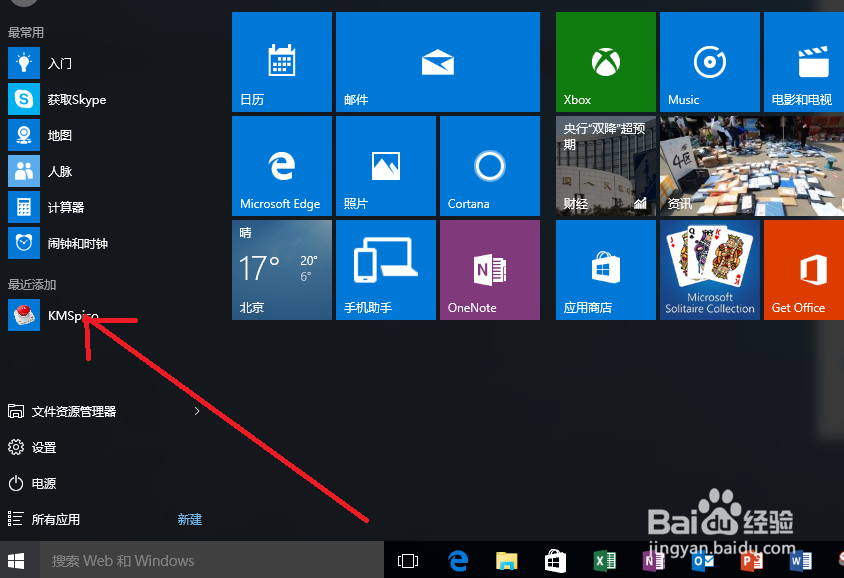This screenshot has width=844, height=578.
Task: Open the 电影和电视 movies tile
Action: pyautogui.click(x=804, y=62)
